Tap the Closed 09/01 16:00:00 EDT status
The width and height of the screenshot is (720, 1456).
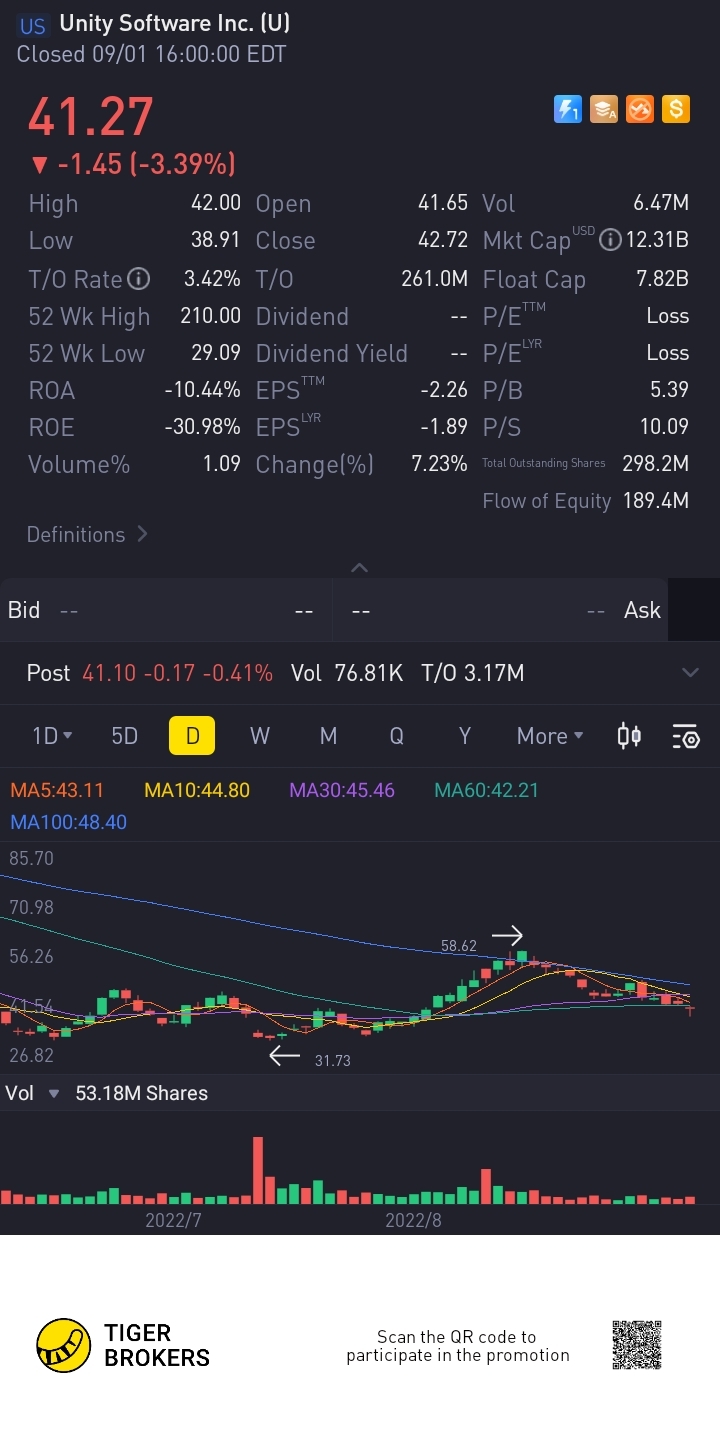tap(152, 54)
